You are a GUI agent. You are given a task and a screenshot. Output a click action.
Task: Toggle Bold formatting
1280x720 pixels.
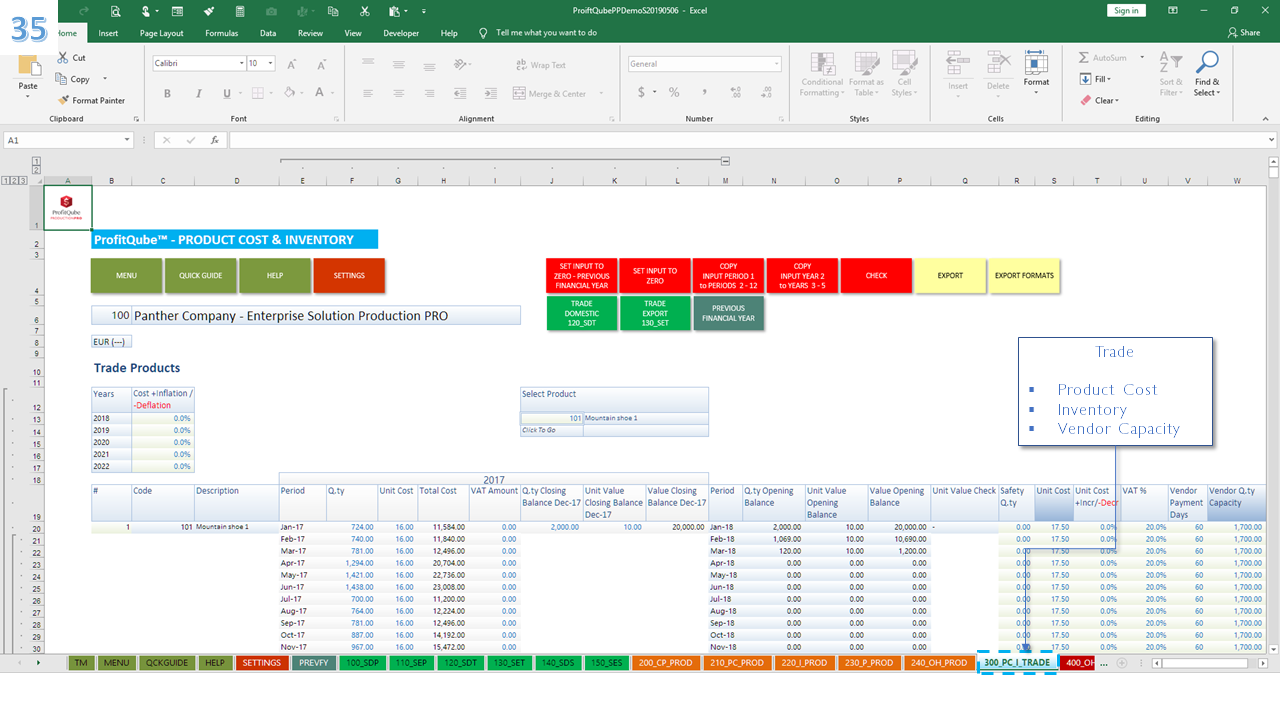[x=167, y=94]
